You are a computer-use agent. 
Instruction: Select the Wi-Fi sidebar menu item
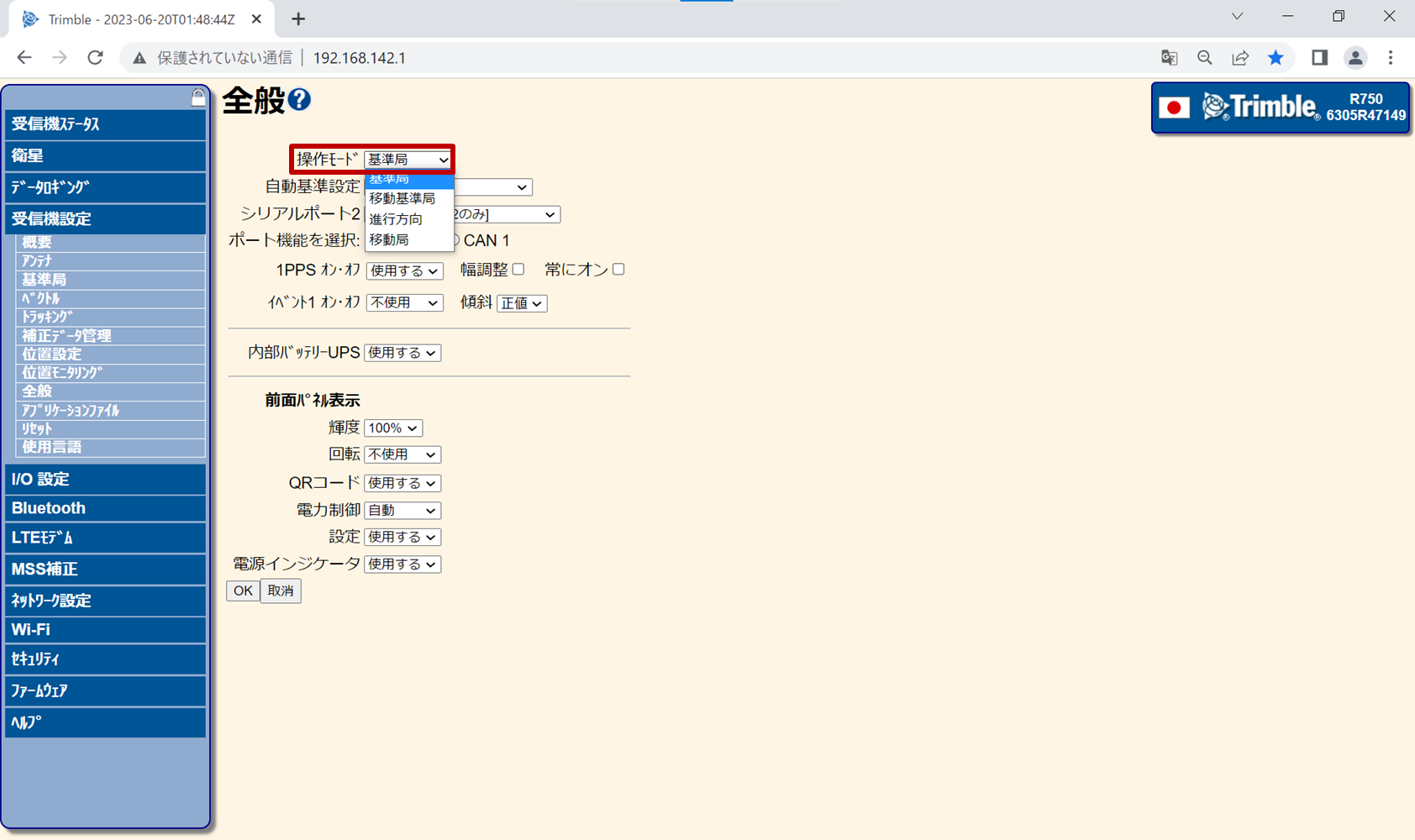[105, 630]
